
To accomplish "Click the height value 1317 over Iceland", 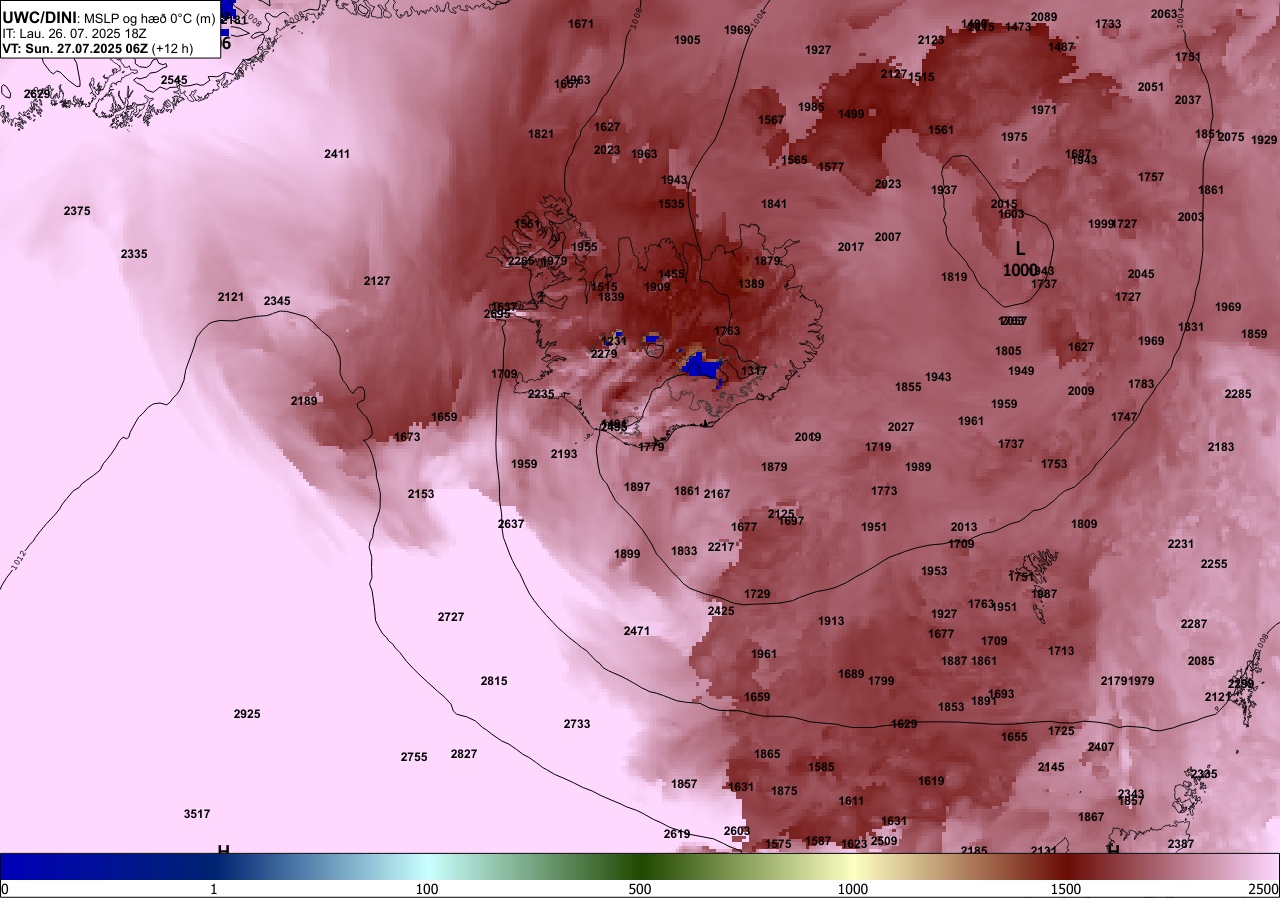I will click(x=754, y=371).
